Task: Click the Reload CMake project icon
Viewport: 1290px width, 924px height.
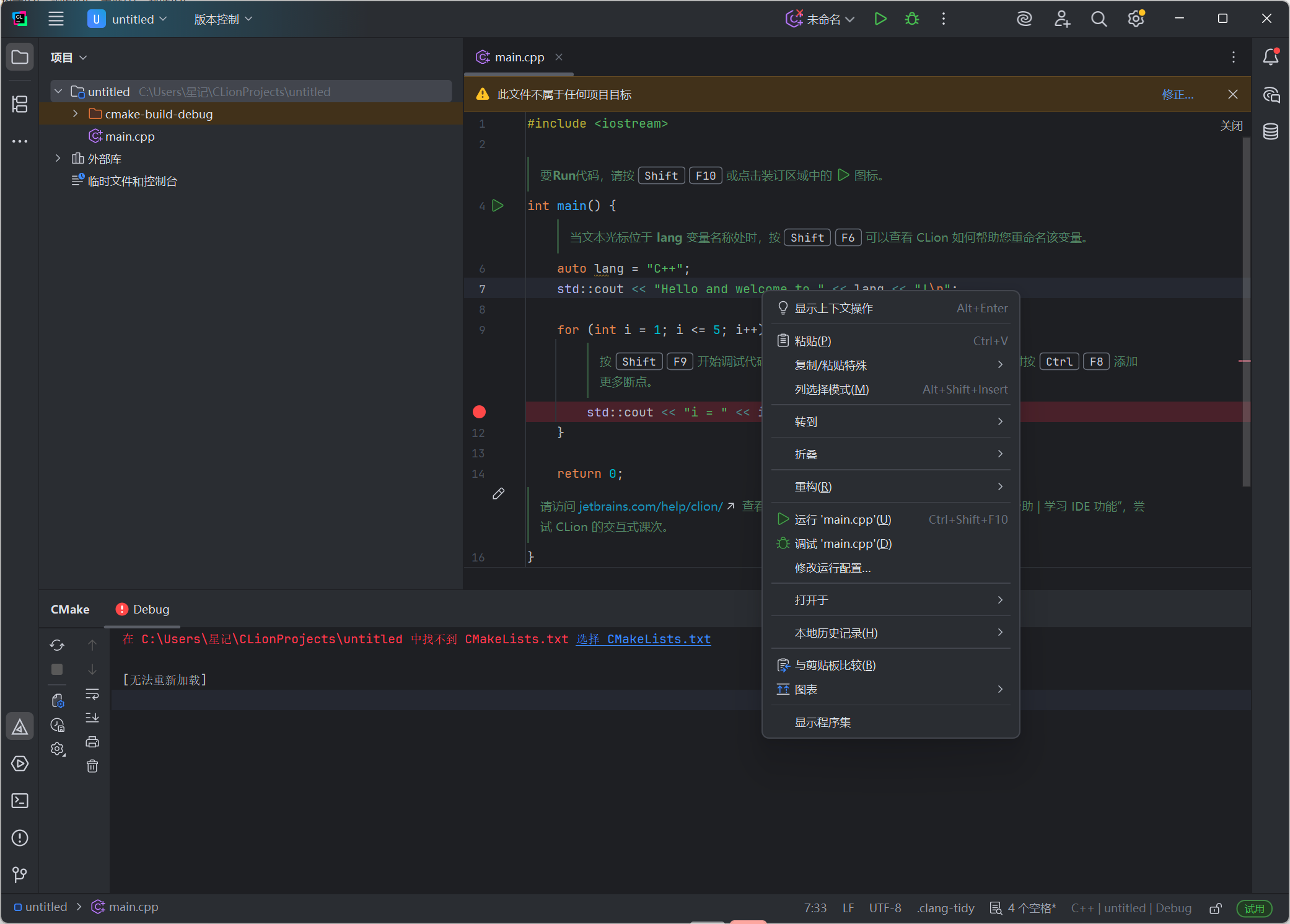Action: pyautogui.click(x=57, y=645)
